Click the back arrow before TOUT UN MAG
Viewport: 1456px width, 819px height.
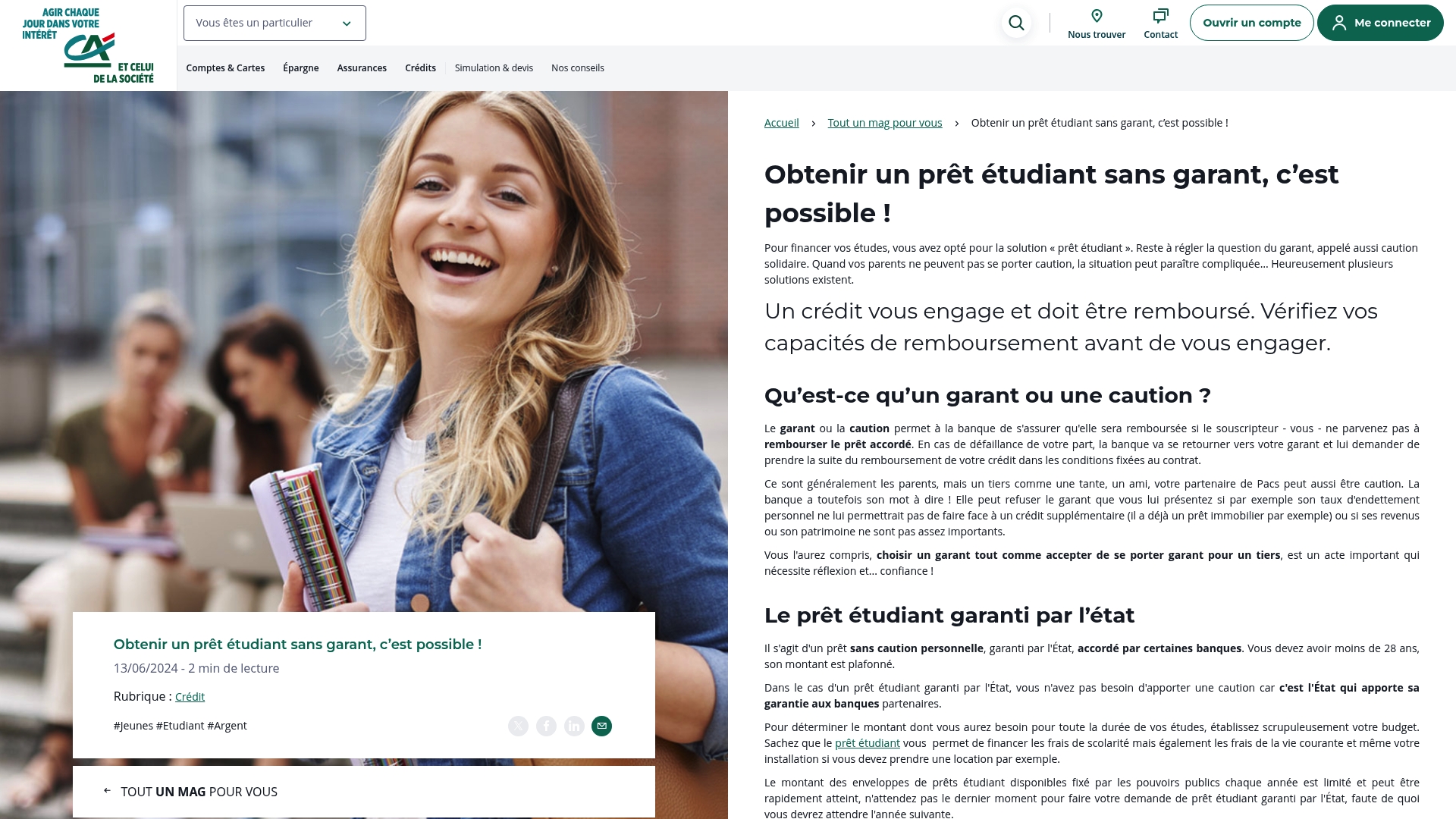[x=107, y=791]
